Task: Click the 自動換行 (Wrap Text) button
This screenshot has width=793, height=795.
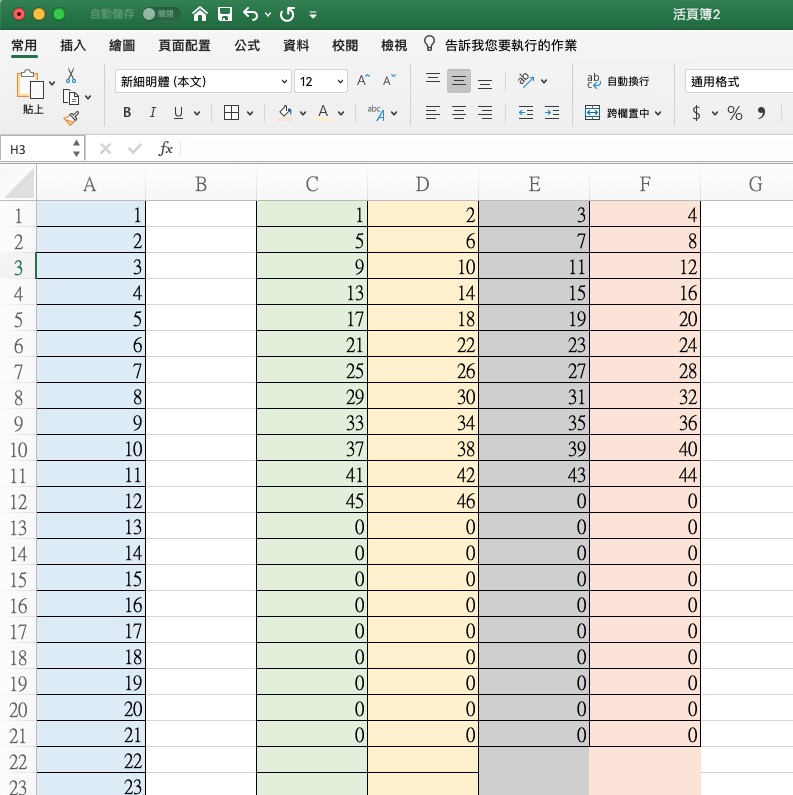Action: point(617,81)
